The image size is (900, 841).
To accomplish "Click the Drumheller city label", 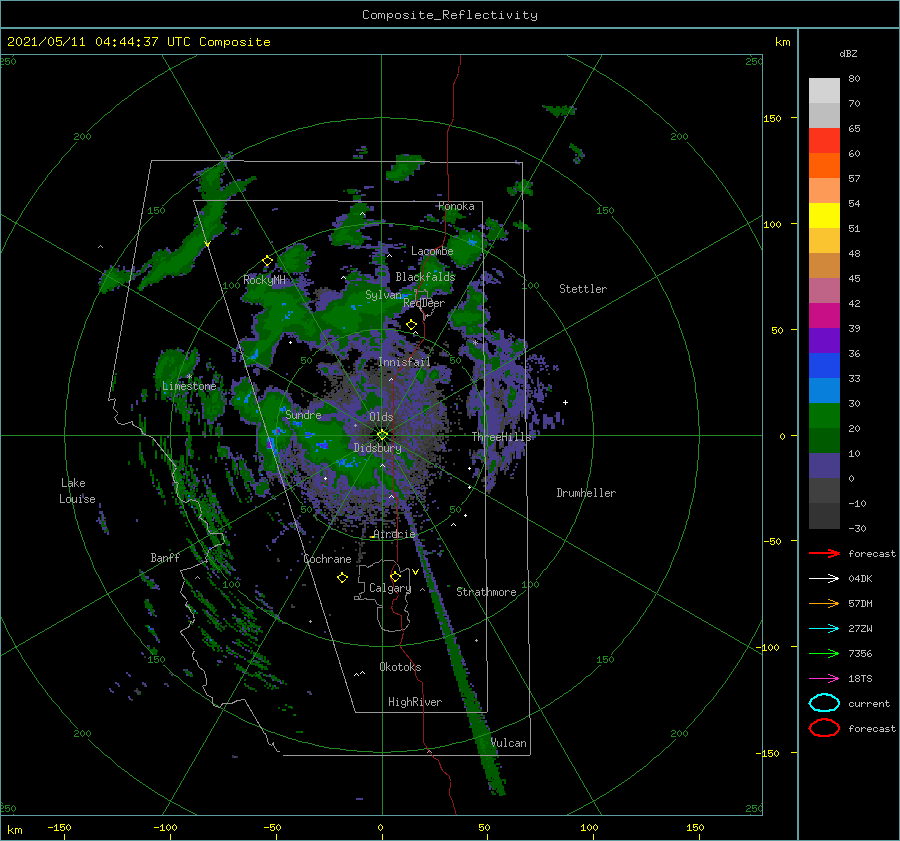I will tap(586, 493).
